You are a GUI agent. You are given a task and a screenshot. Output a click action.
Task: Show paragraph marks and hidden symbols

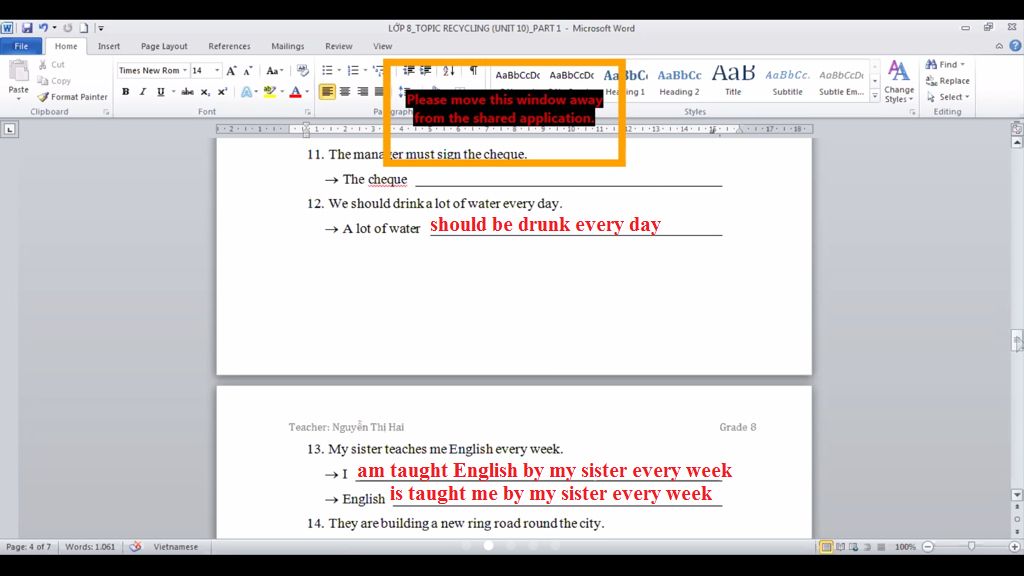pos(473,71)
